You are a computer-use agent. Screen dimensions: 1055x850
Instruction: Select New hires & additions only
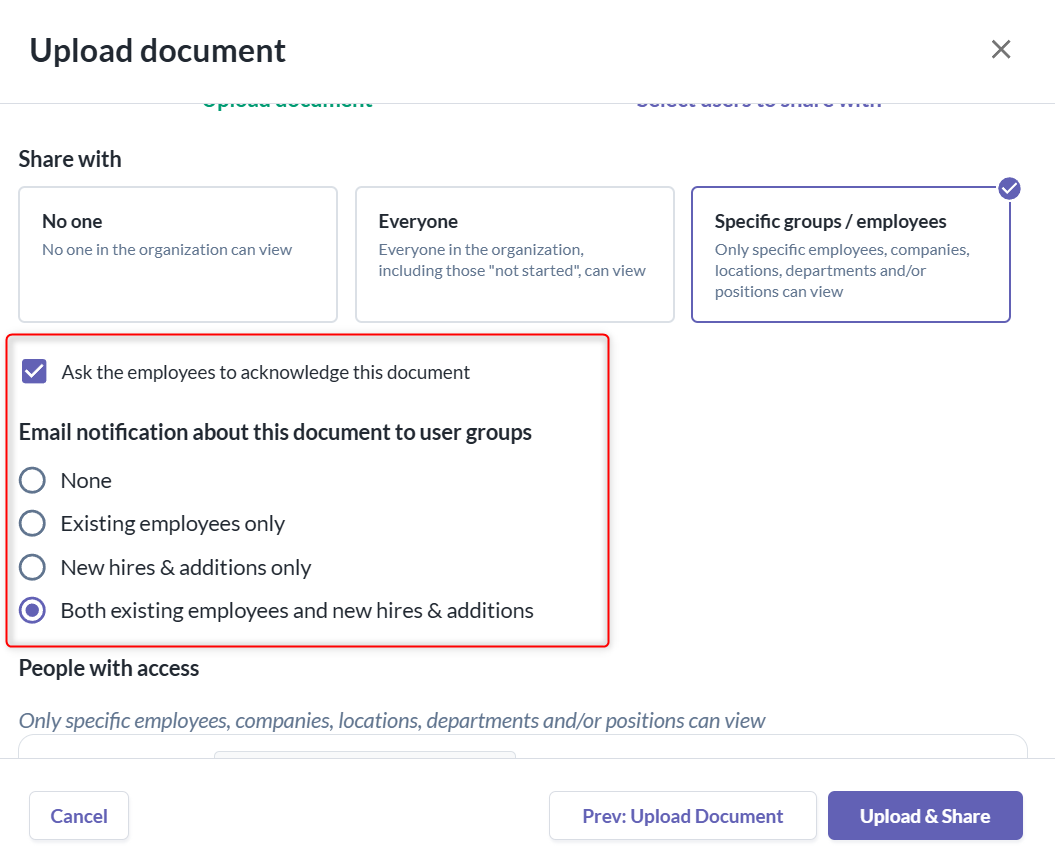[32, 567]
